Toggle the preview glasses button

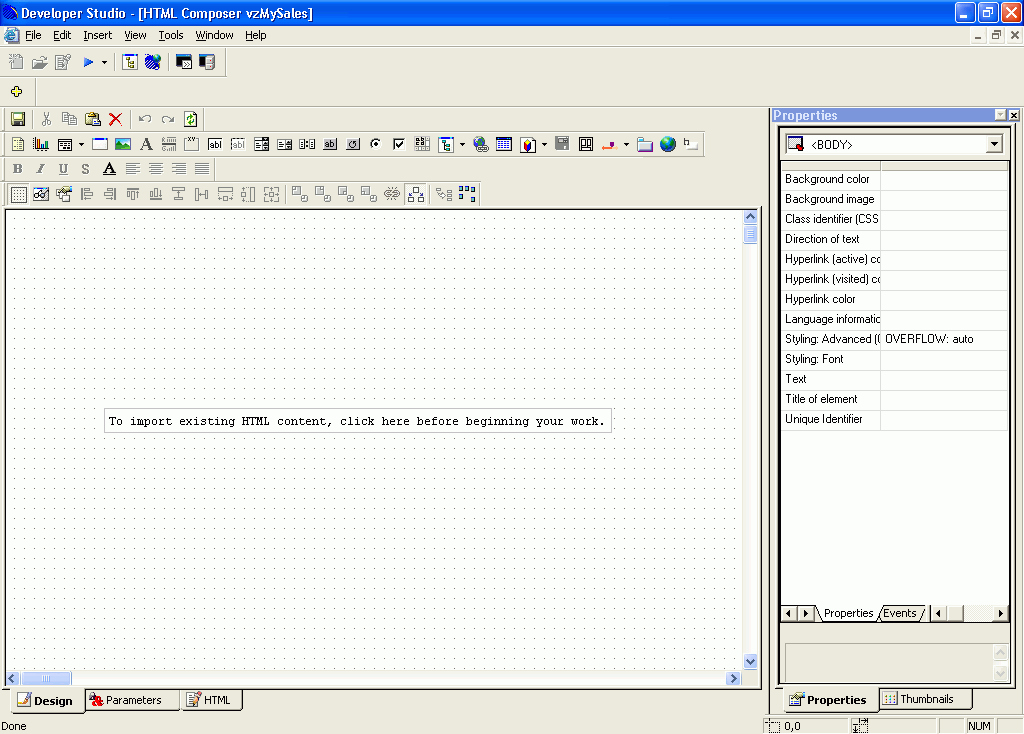[x=41, y=194]
